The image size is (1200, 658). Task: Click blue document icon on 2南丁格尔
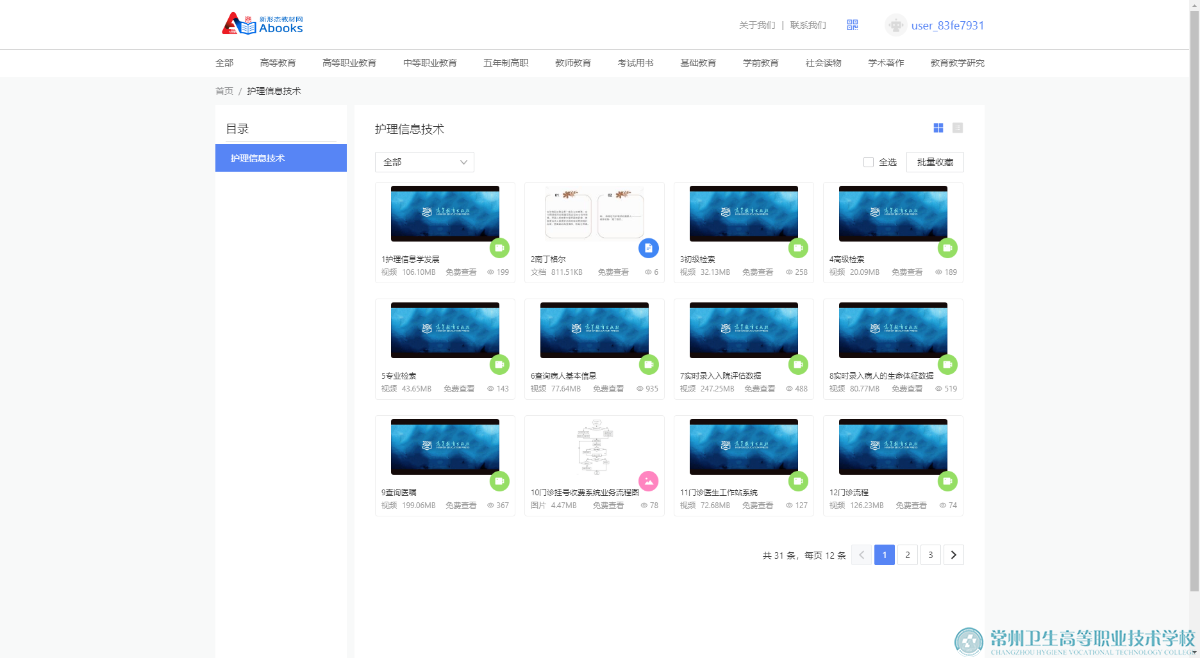click(648, 248)
